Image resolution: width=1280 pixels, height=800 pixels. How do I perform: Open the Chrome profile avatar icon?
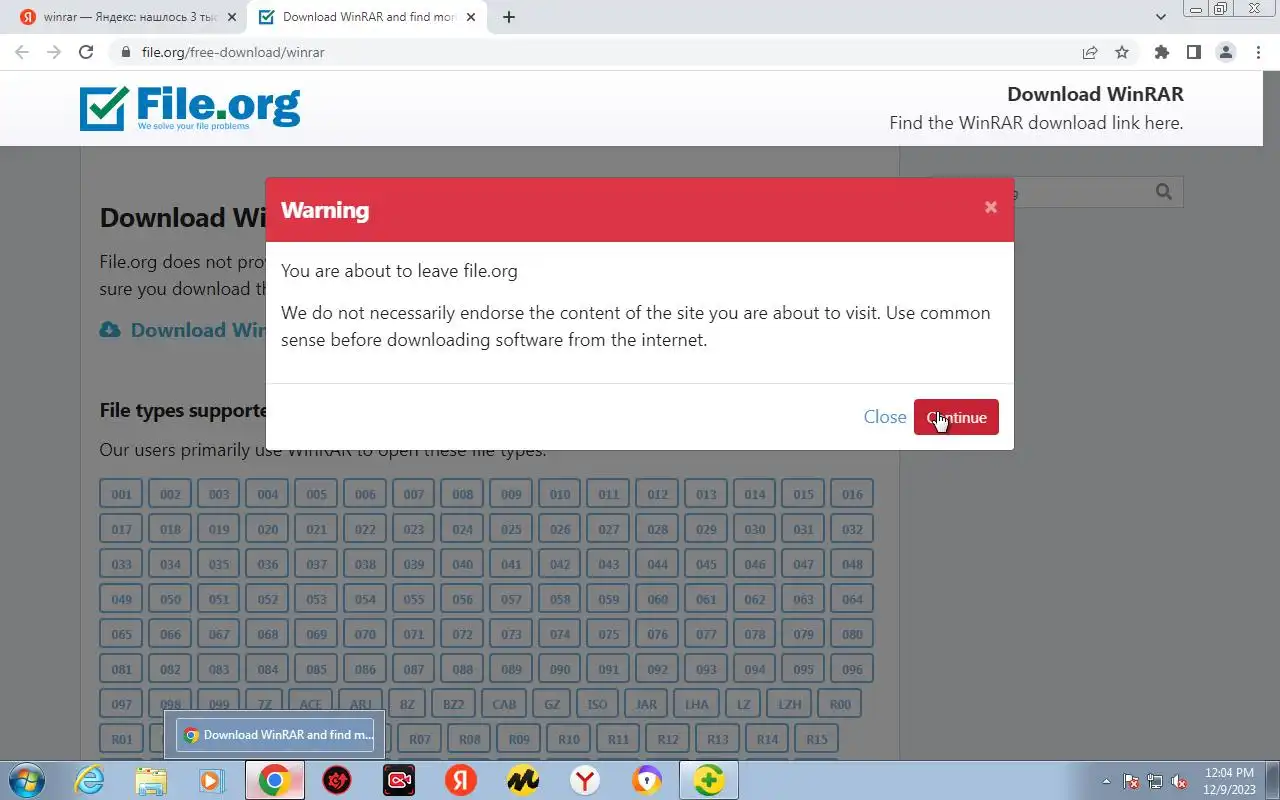pos(1225,52)
